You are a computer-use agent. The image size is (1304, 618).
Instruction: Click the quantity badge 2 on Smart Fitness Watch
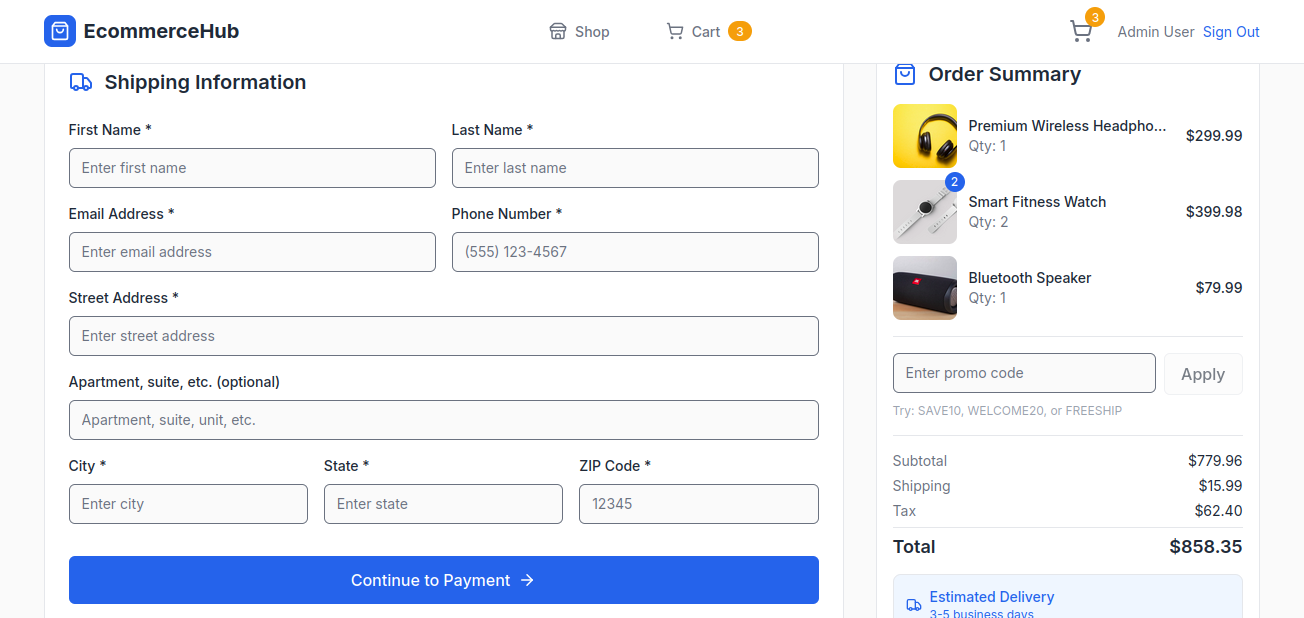(954, 182)
